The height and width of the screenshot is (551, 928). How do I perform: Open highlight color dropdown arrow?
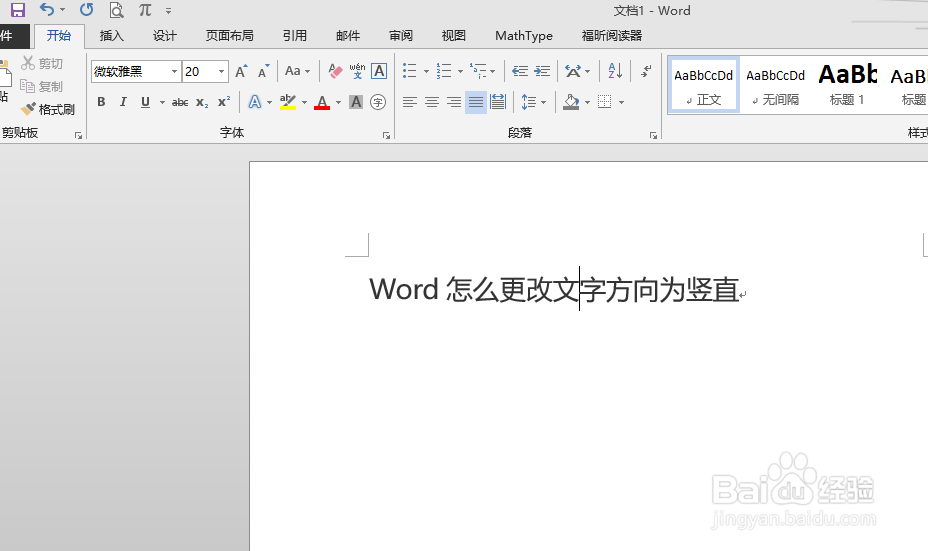click(304, 102)
